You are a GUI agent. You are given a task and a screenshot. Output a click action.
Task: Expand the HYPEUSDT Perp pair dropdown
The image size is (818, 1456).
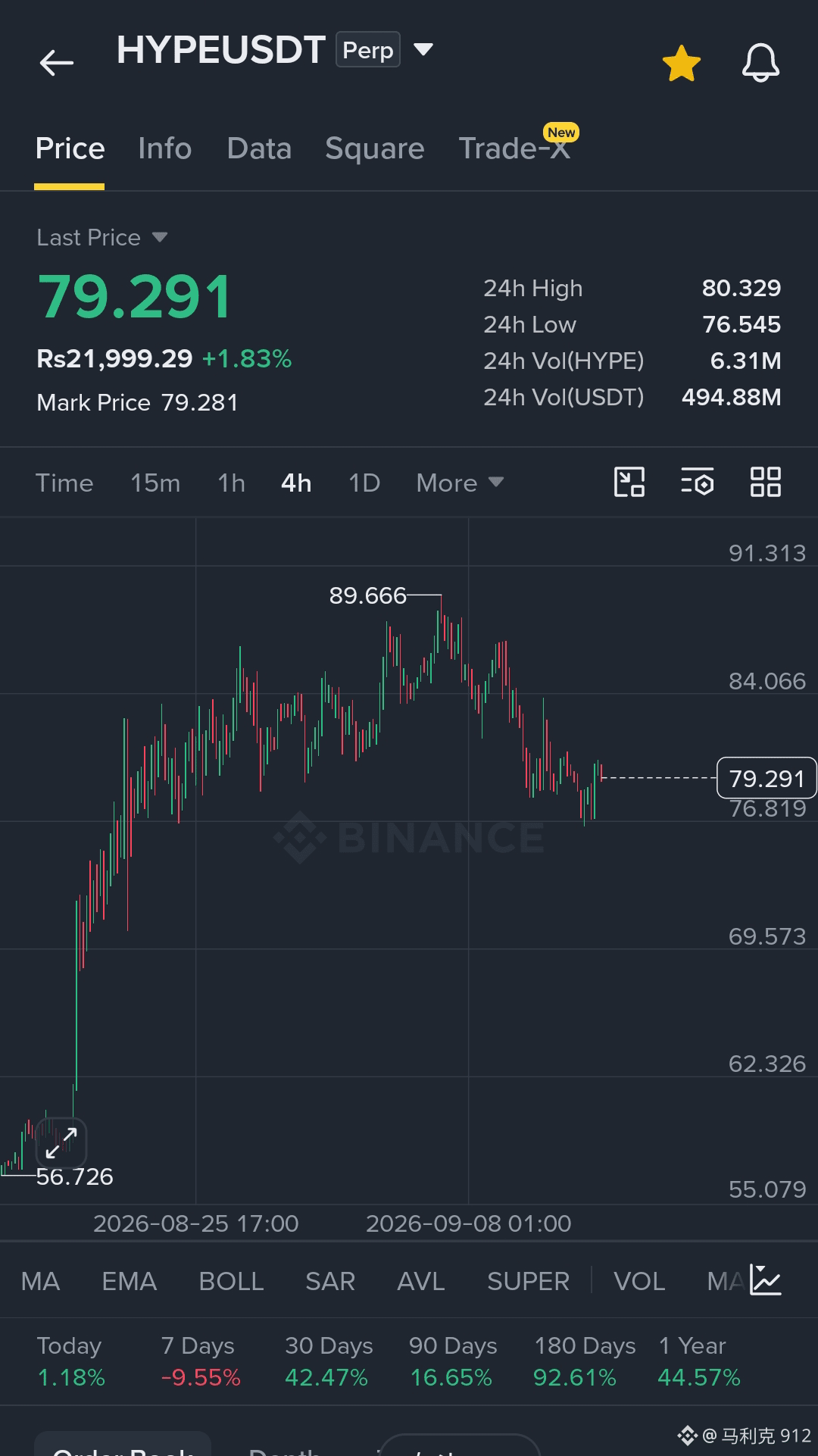pos(423,50)
